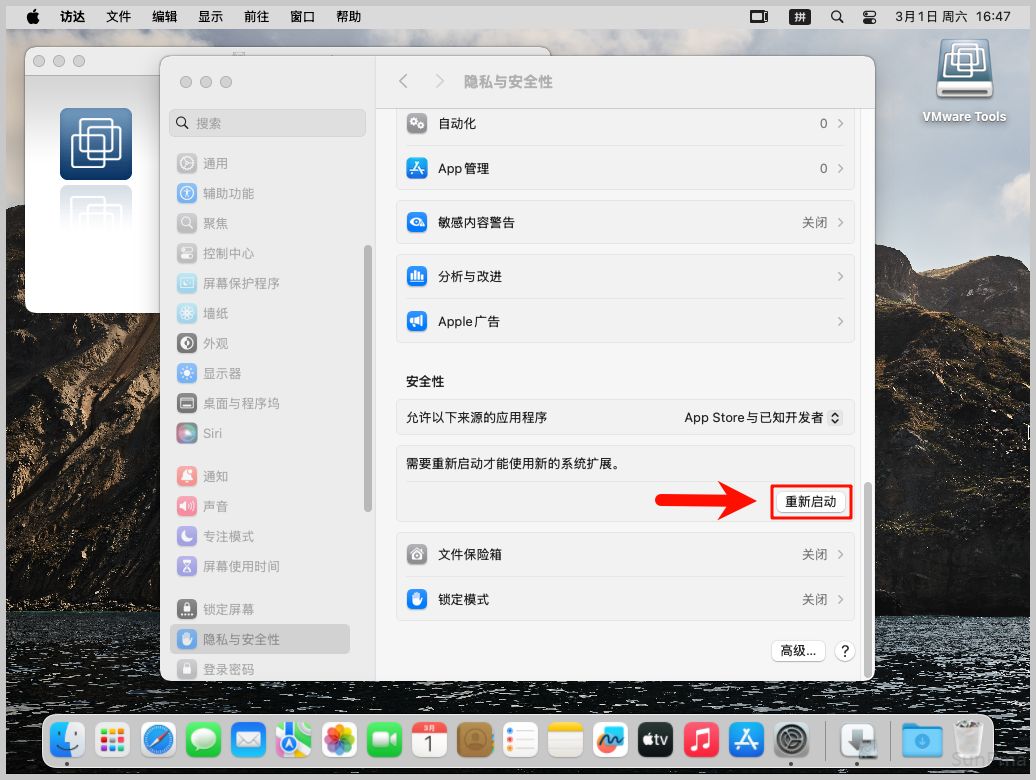The width and height of the screenshot is (1036, 780).
Task: Click the question mark help button
Action: tap(845, 651)
